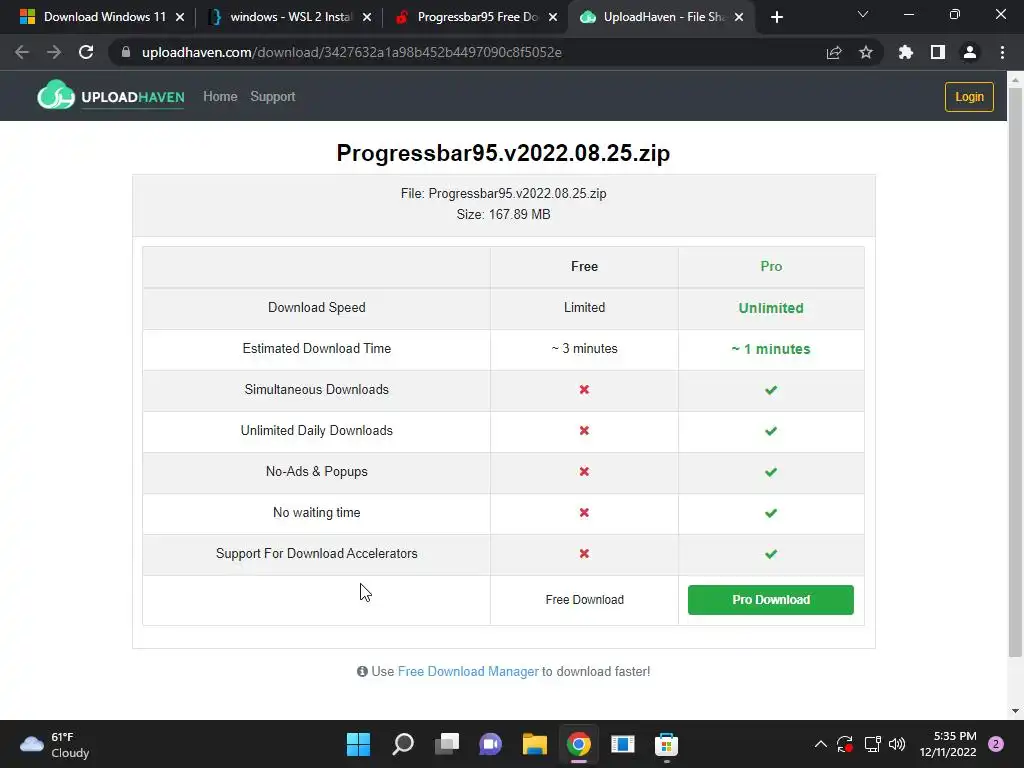Click the Pro column header
This screenshot has height=768, width=1024.
pos(771,266)
